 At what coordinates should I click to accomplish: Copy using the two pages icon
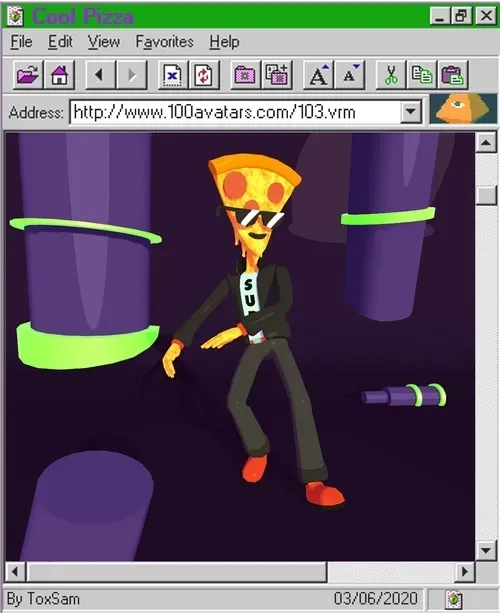click(x=422, y=74)
